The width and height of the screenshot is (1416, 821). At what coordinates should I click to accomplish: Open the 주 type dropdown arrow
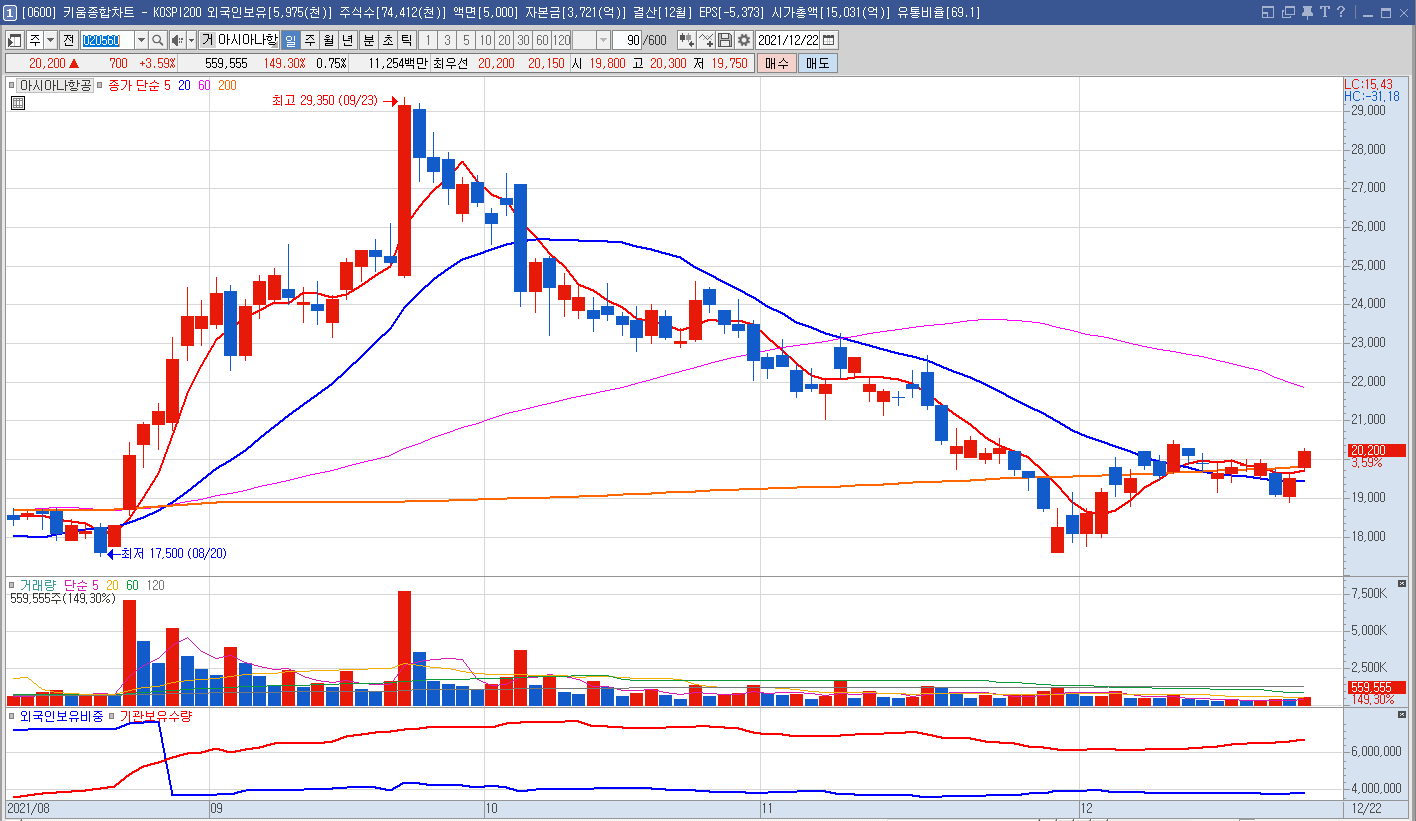(x=50, y=40)
